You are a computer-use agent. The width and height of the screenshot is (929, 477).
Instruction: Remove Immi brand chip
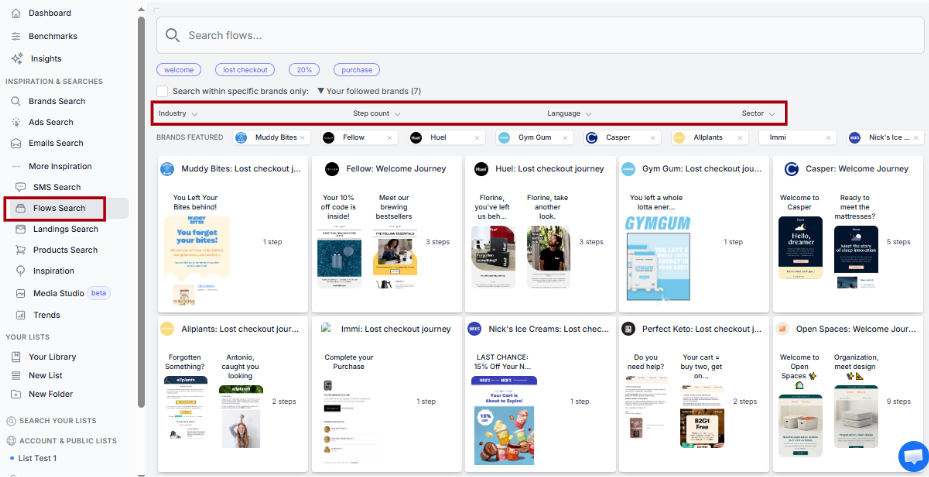coord(828,137)
